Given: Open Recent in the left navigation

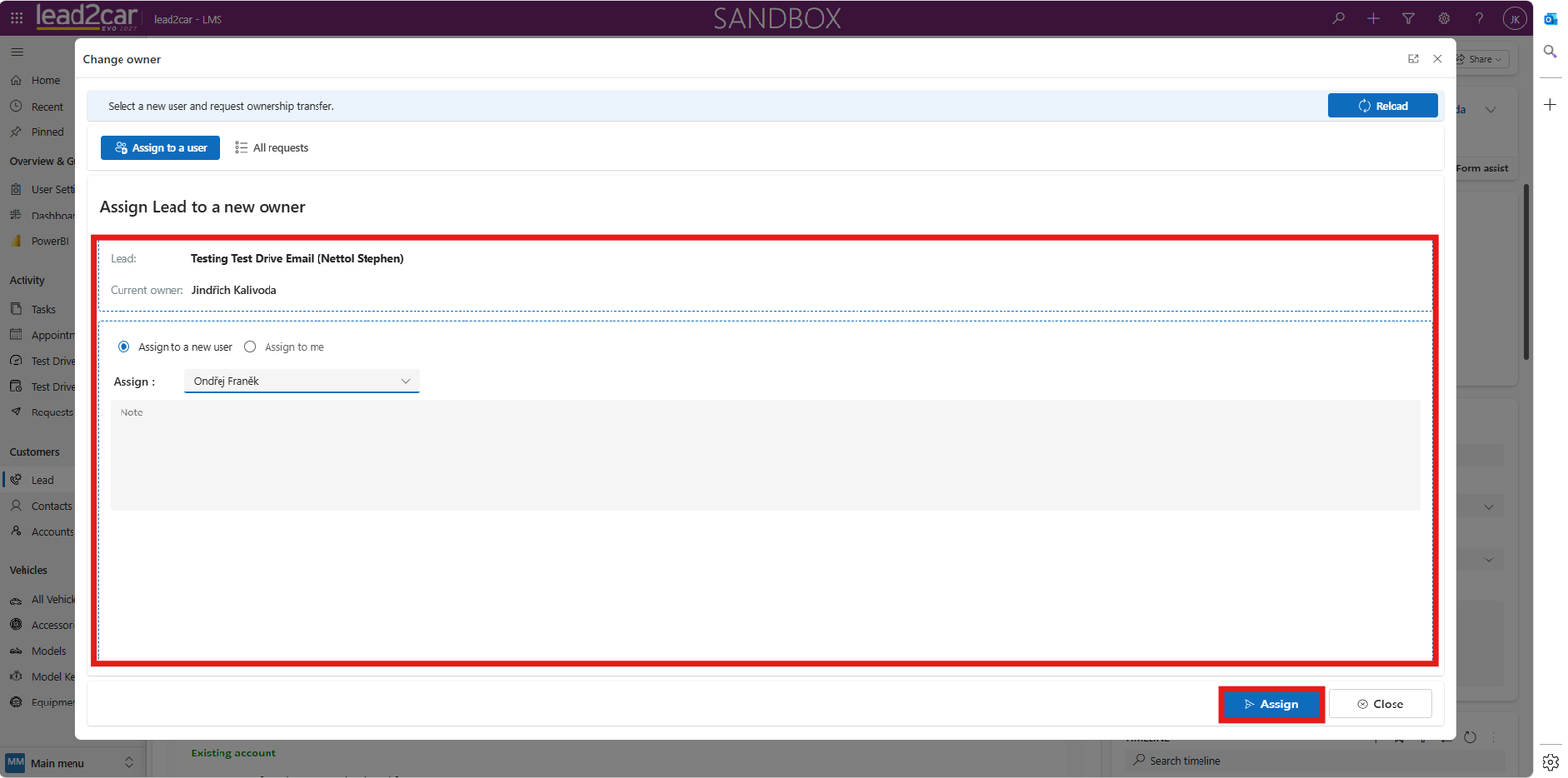Looking at the screenshot, I should coord(46,107).
